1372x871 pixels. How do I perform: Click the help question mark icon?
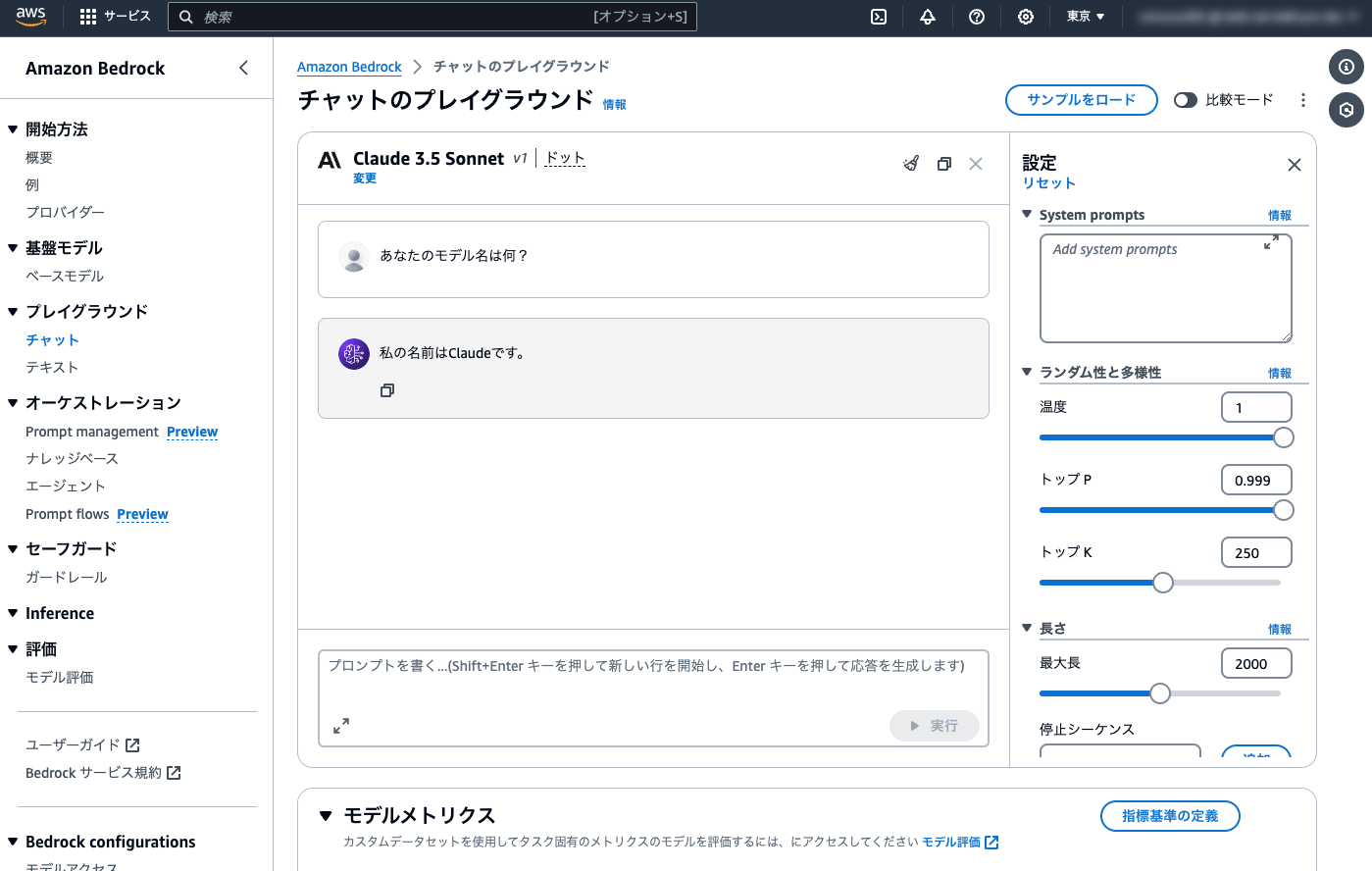977,17
